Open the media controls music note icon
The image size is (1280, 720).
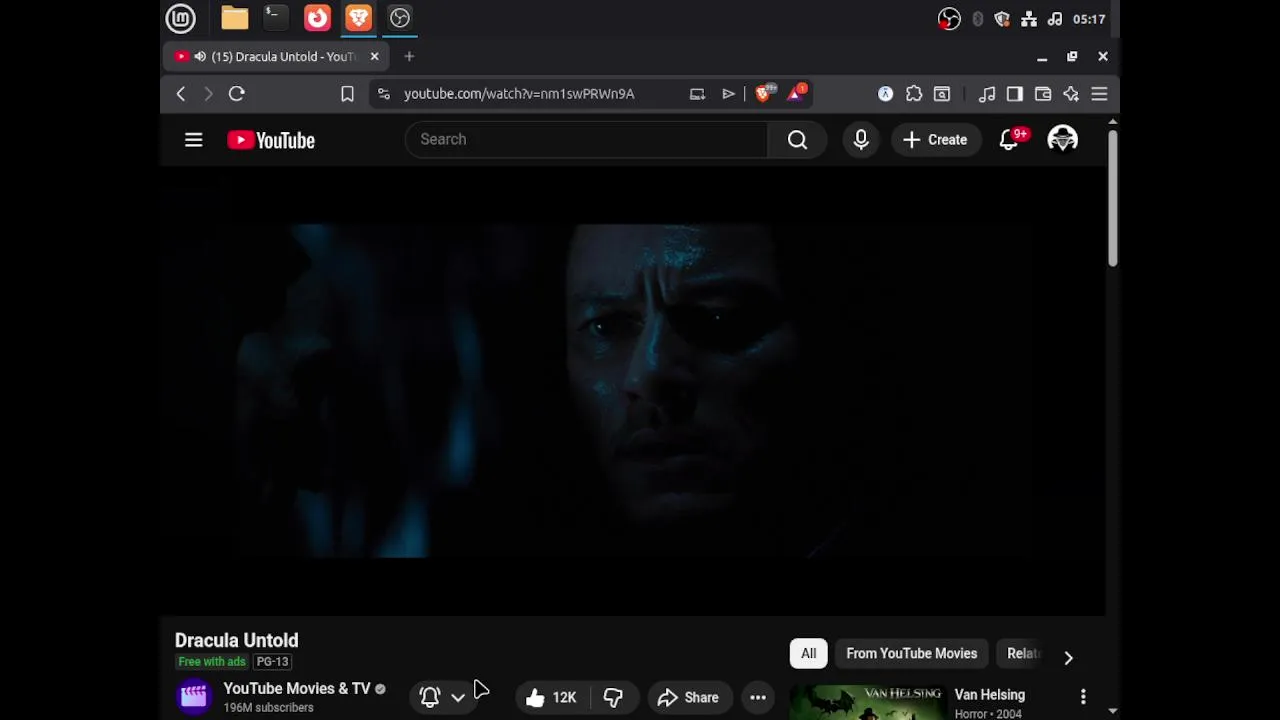(987, 94)
